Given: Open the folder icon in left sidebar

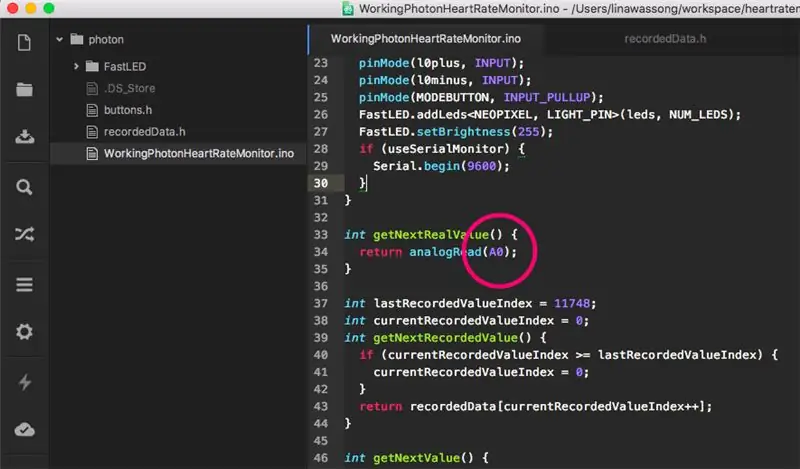Looking at the screenshot, I should tap(24, 89).
